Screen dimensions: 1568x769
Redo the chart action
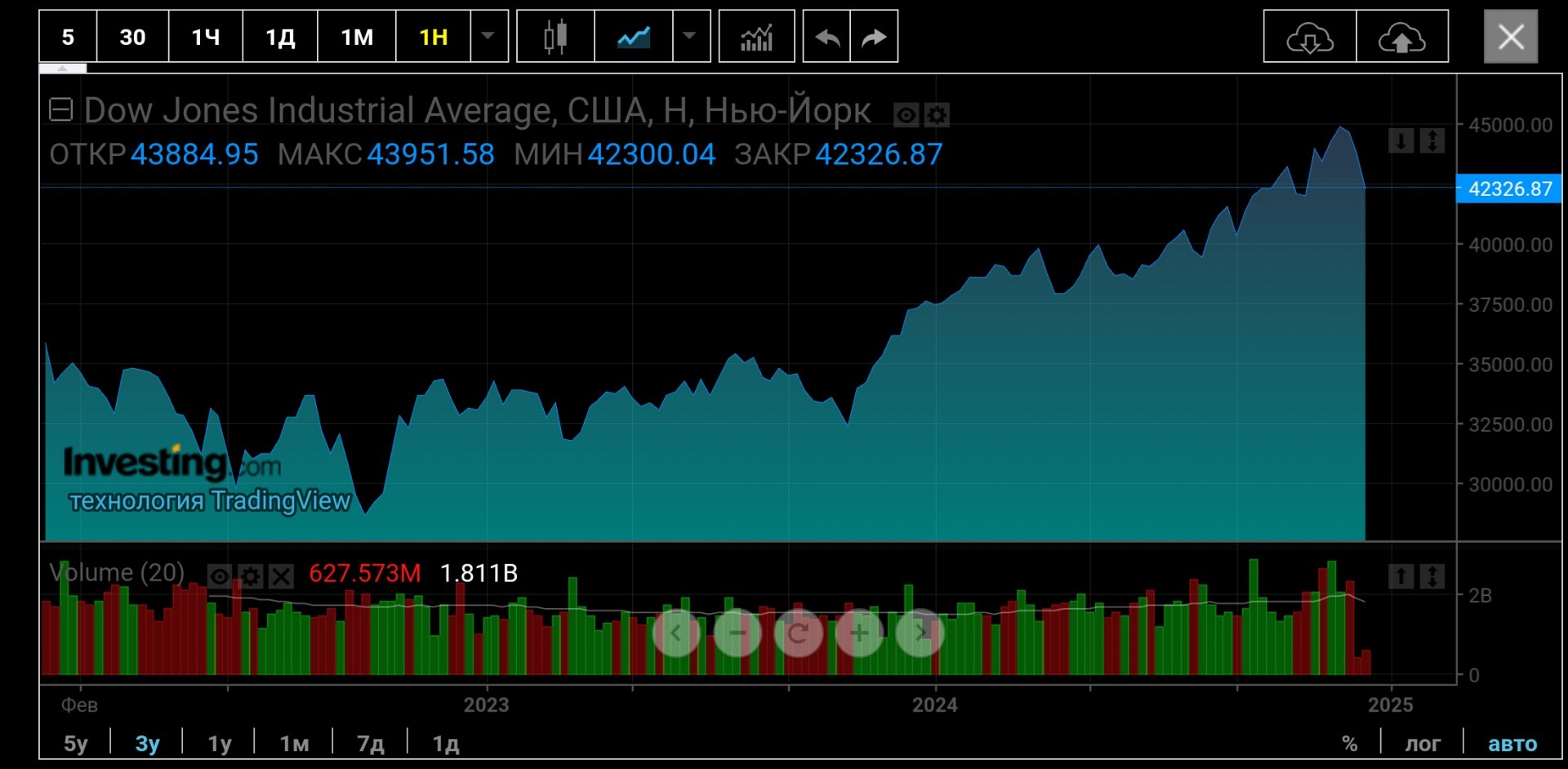pyautogui.click(x=874, y=37)
